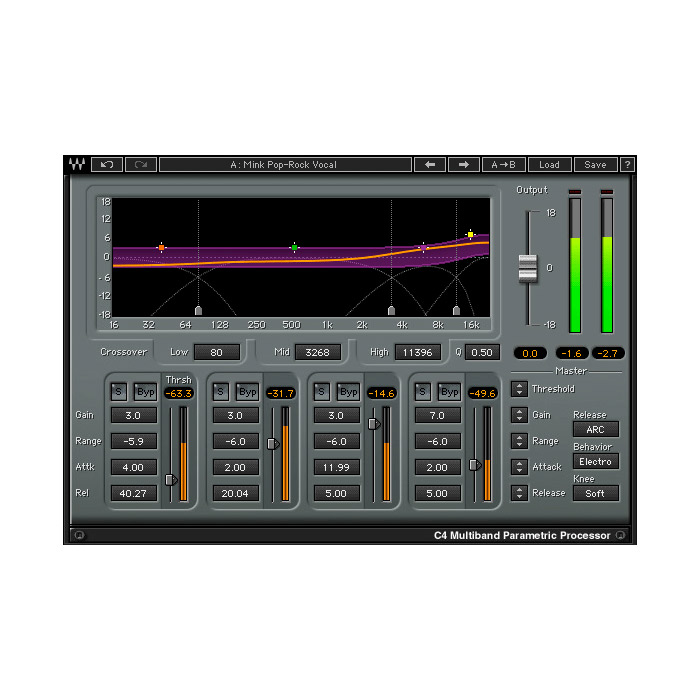Click band 2 threshold value -31.7
Viewport: 700px width, 700px height.
280,393
